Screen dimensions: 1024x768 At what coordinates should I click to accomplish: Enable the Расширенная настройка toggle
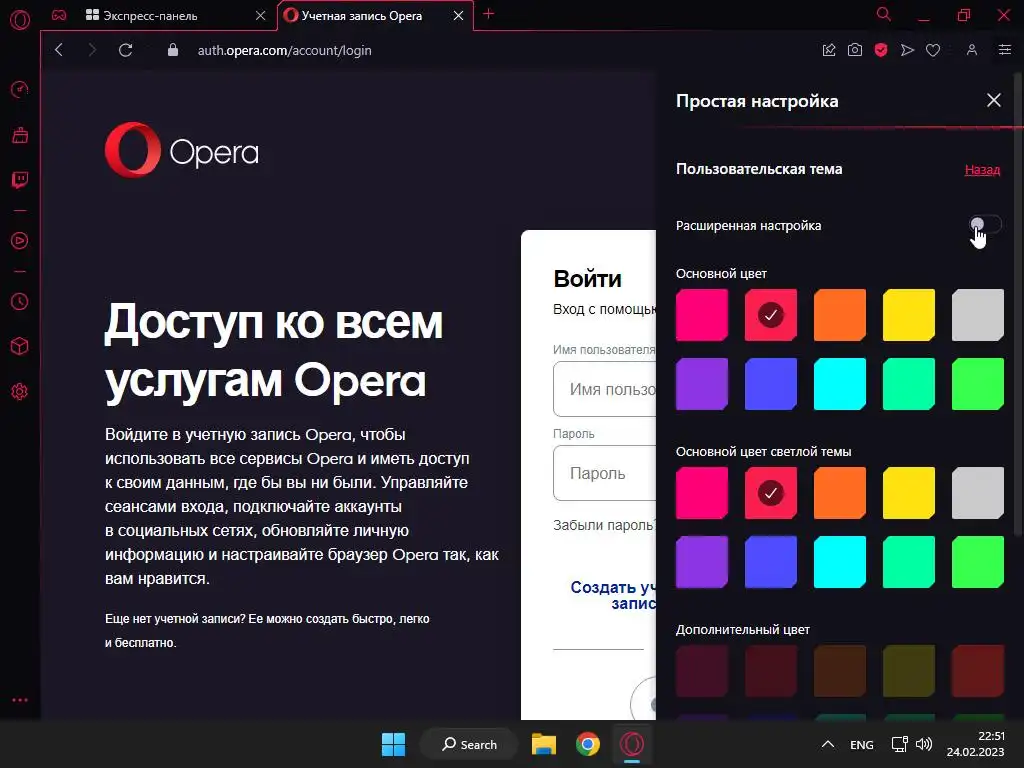[x=985, y=225]
